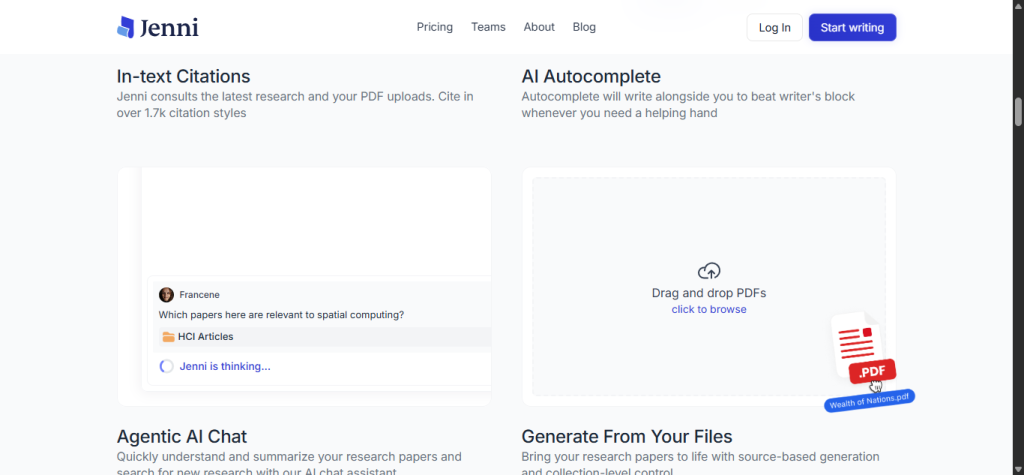The width and height of the screenshot is (1024, 475).
Task: Select the HCI Articles folder row
Action: [x=320, y=337]
